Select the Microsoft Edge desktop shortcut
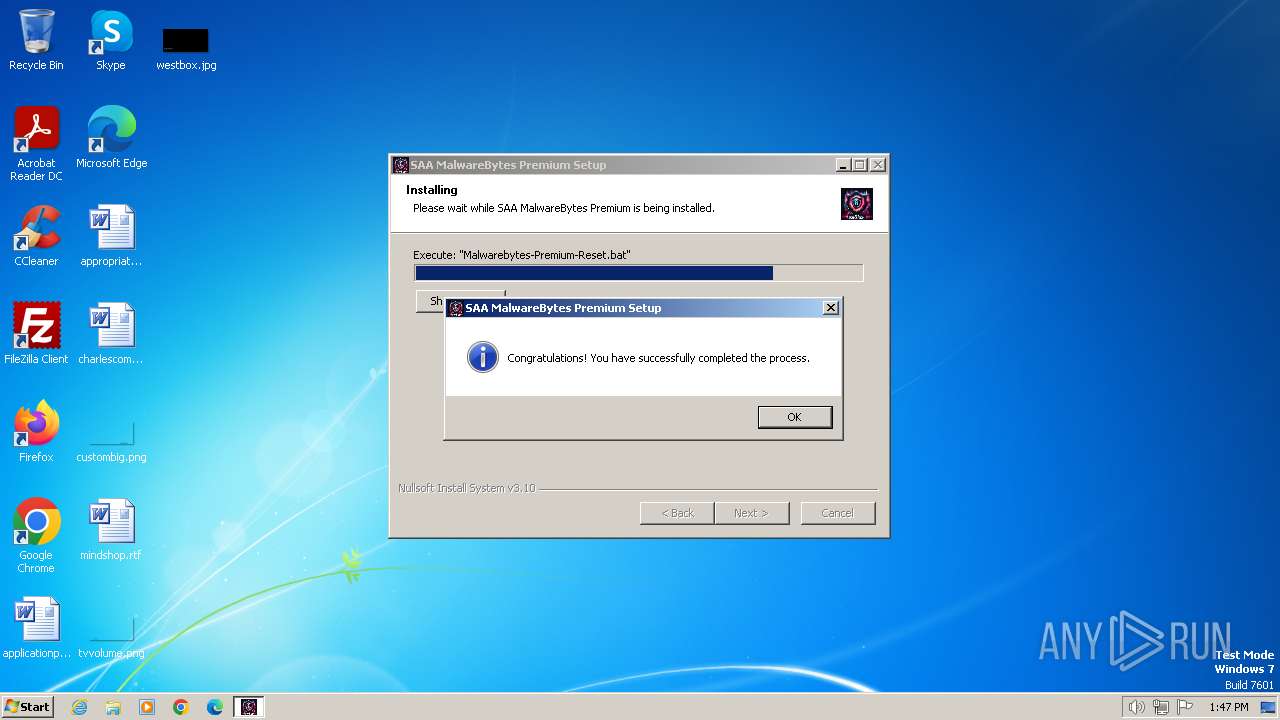1280x720 pixels. [111, 138]
